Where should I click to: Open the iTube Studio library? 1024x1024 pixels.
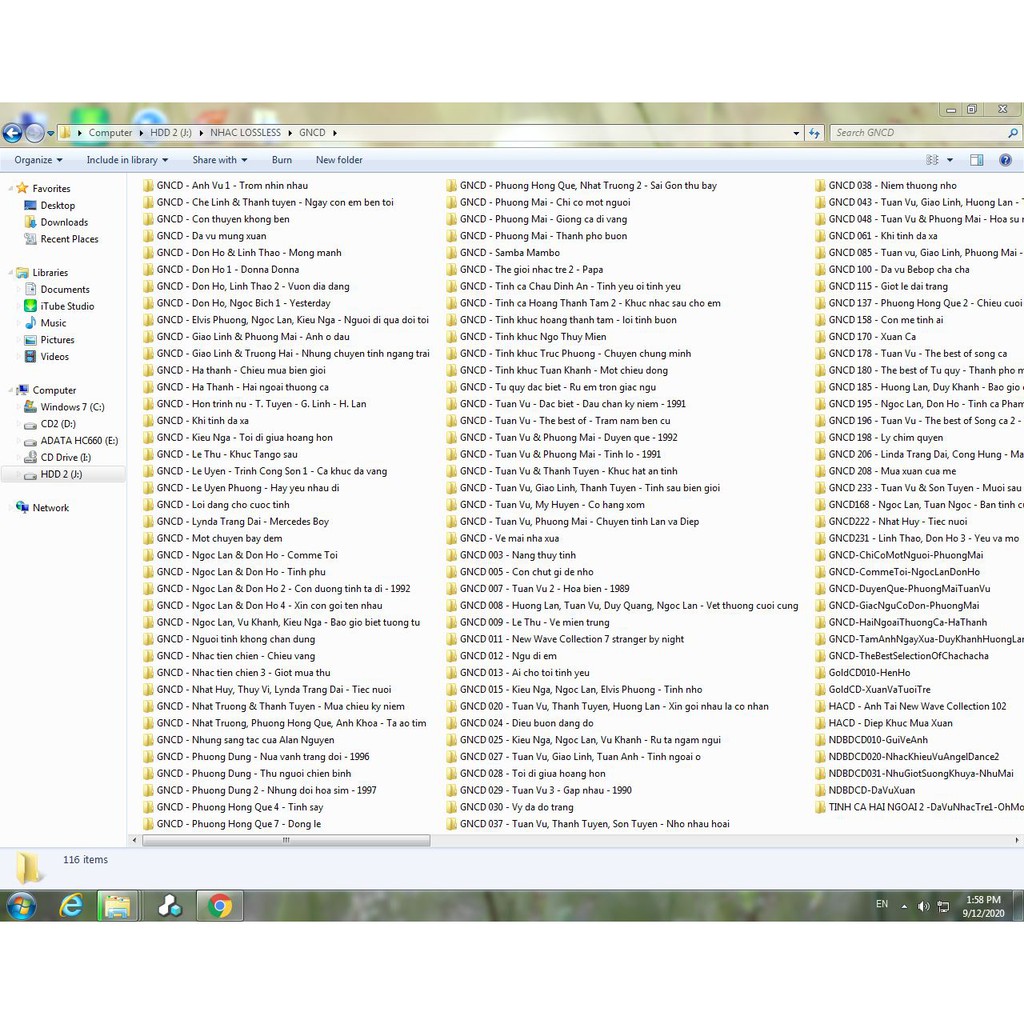(x=67, y=306)
